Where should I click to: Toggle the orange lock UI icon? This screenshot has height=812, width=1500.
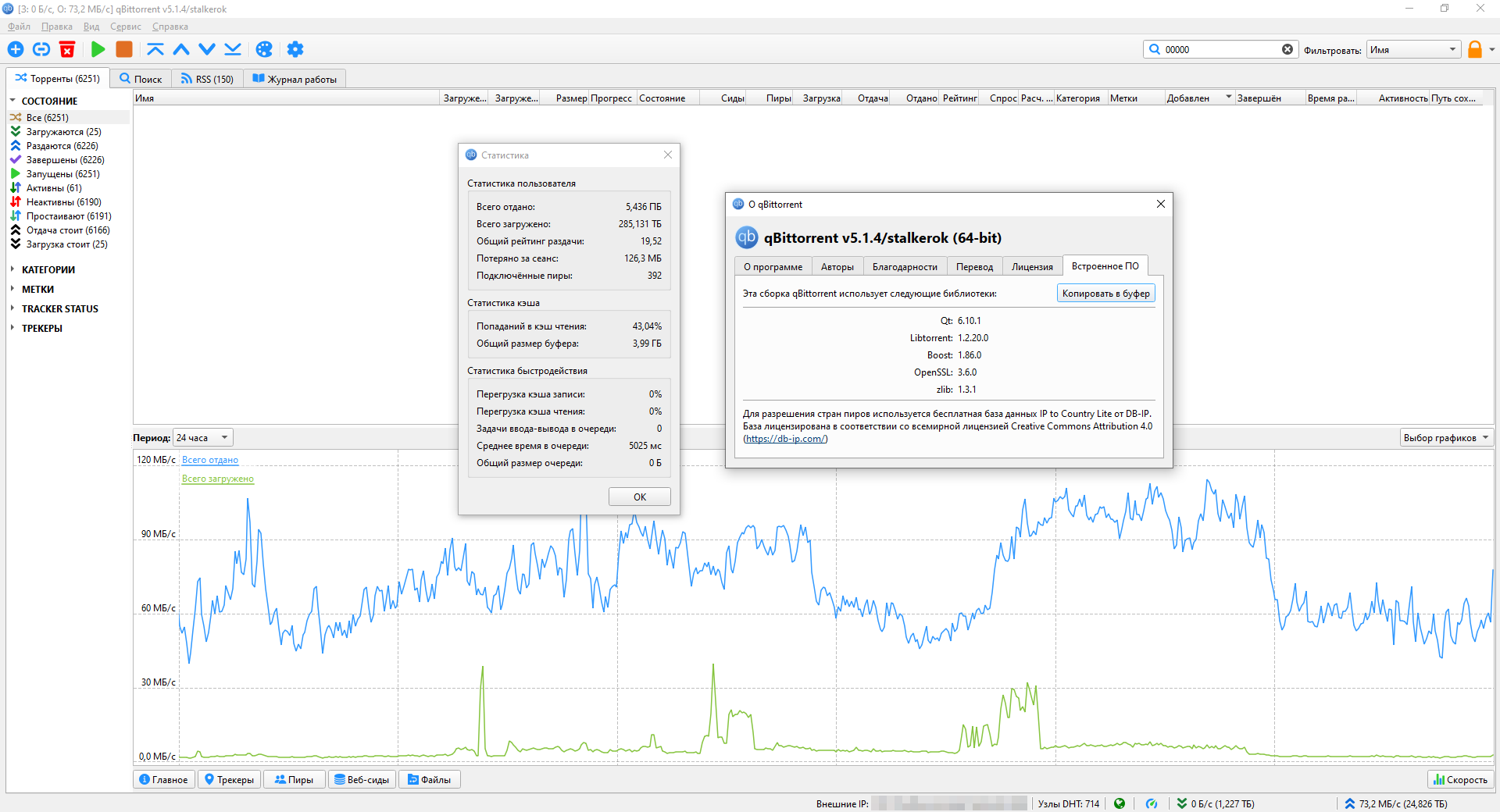[1474, 49]
